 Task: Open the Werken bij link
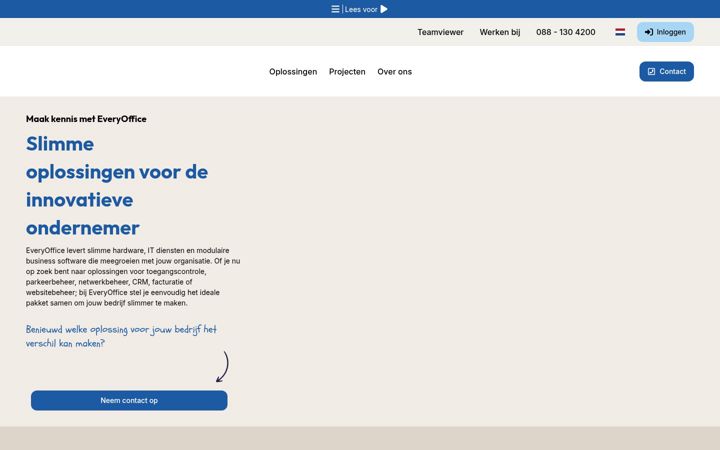500,32
